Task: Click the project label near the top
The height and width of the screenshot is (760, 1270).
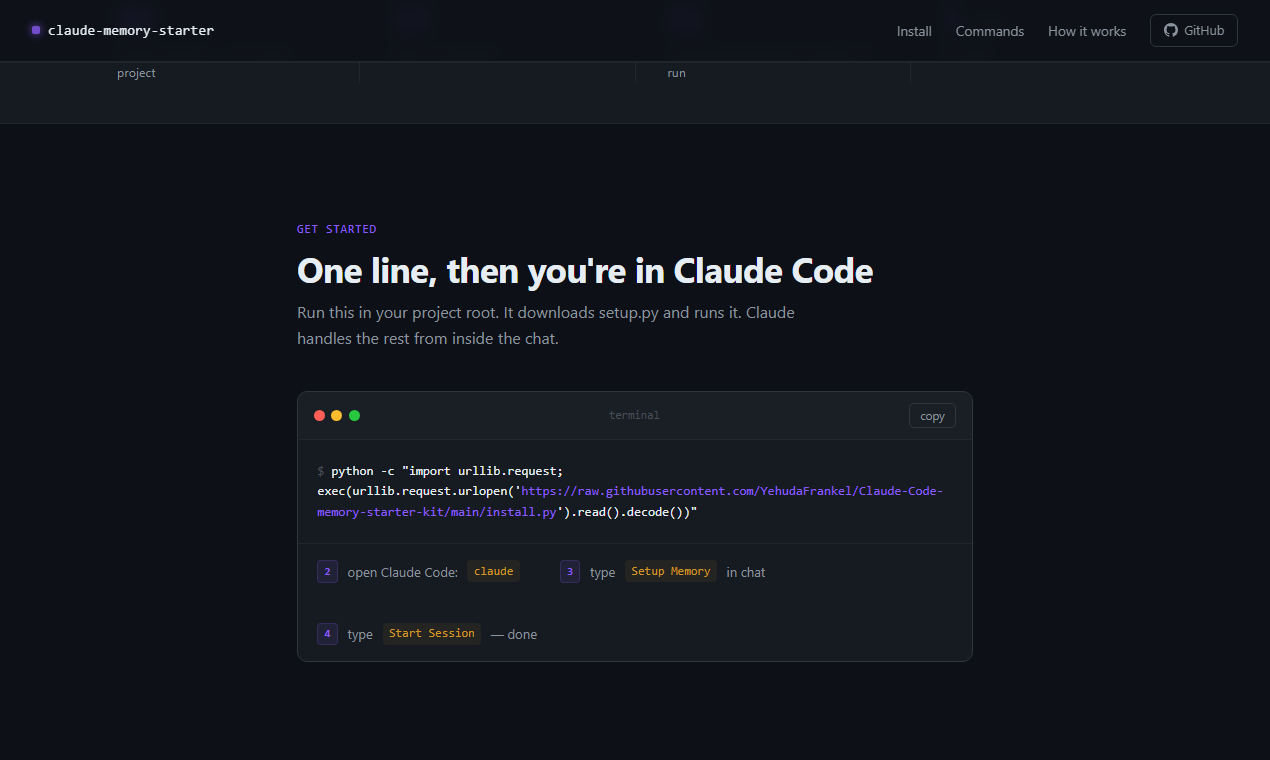Action: (136, 72)
